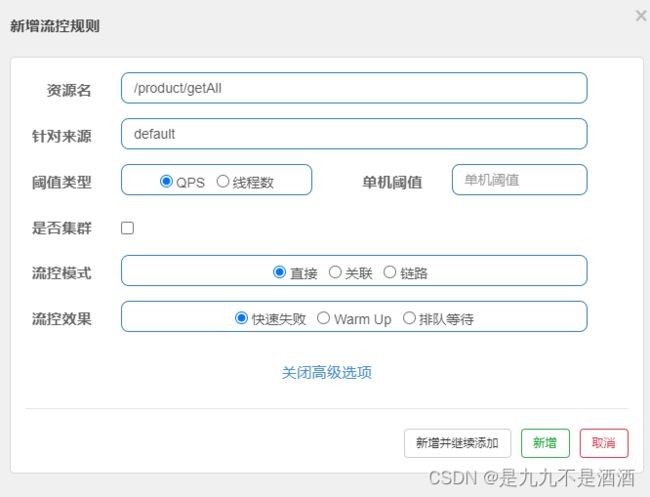The image size is (650, 497).
Task: Collapse advanced options via 关闭高级选项
Action: [327, 372]
